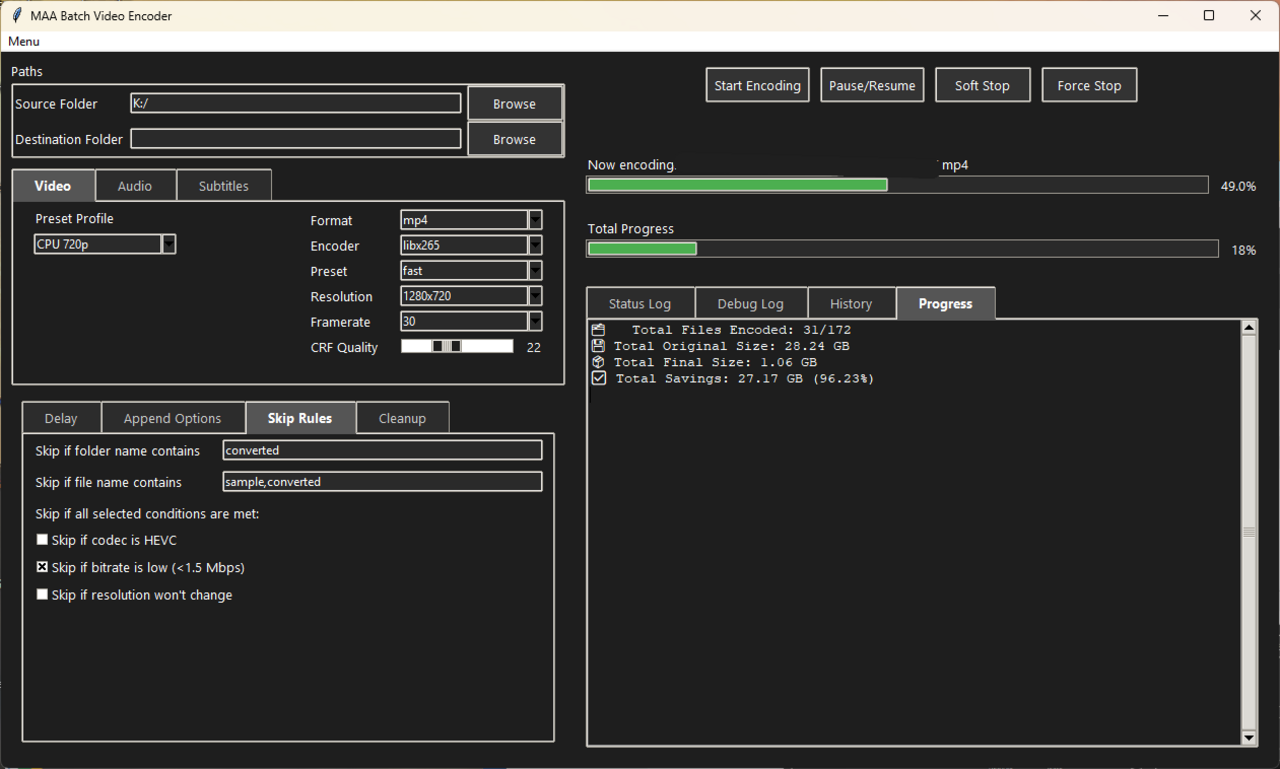Browse for the Destination Folder
This screenshot has height=769, width=1280.
(514, 139)
